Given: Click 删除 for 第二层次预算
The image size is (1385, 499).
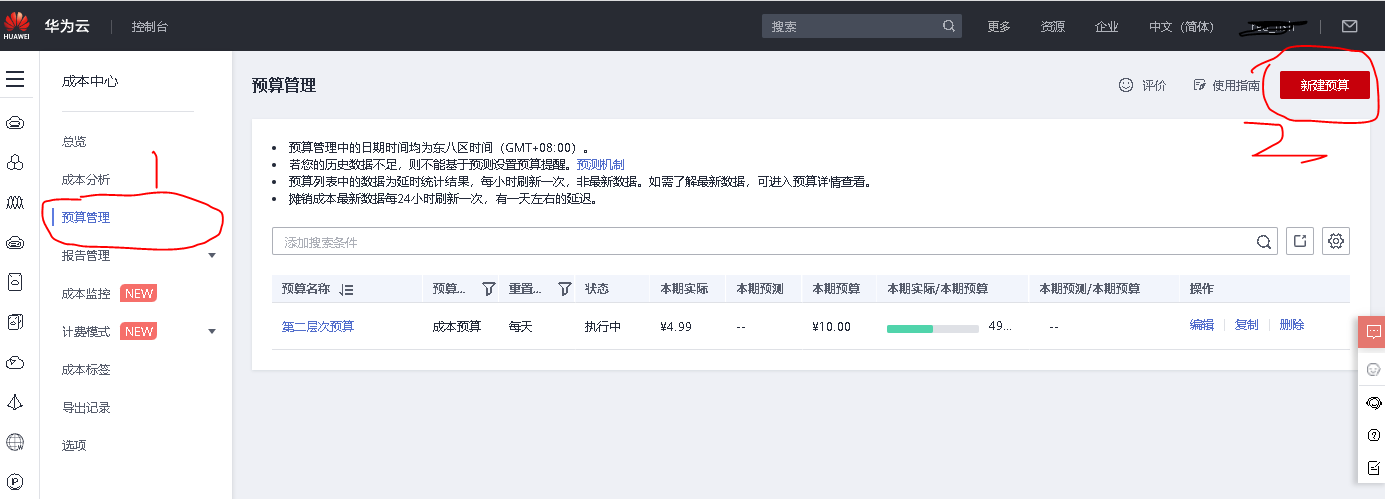Looking at the screenshot, I should [x=1292, y=325].
